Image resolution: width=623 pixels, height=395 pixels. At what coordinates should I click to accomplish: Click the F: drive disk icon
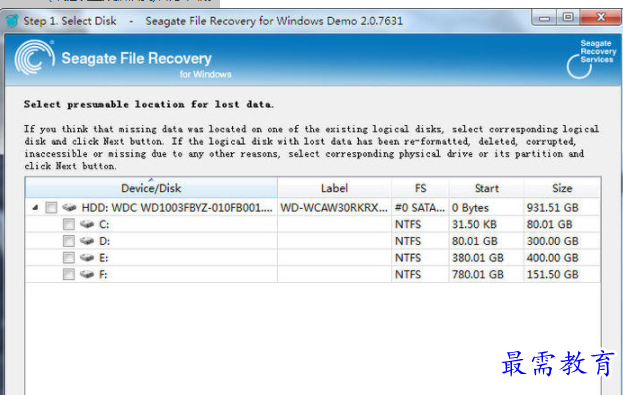tap(87, 274)
